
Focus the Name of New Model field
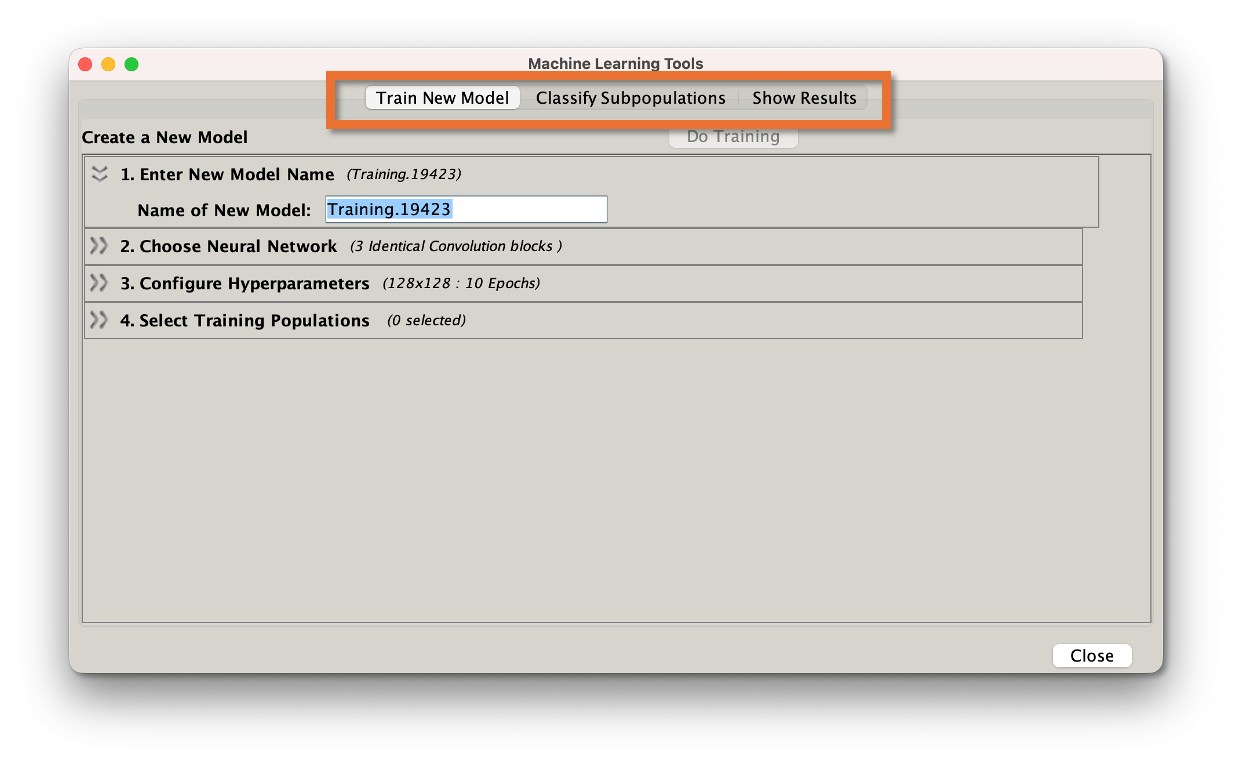[466, 210]
